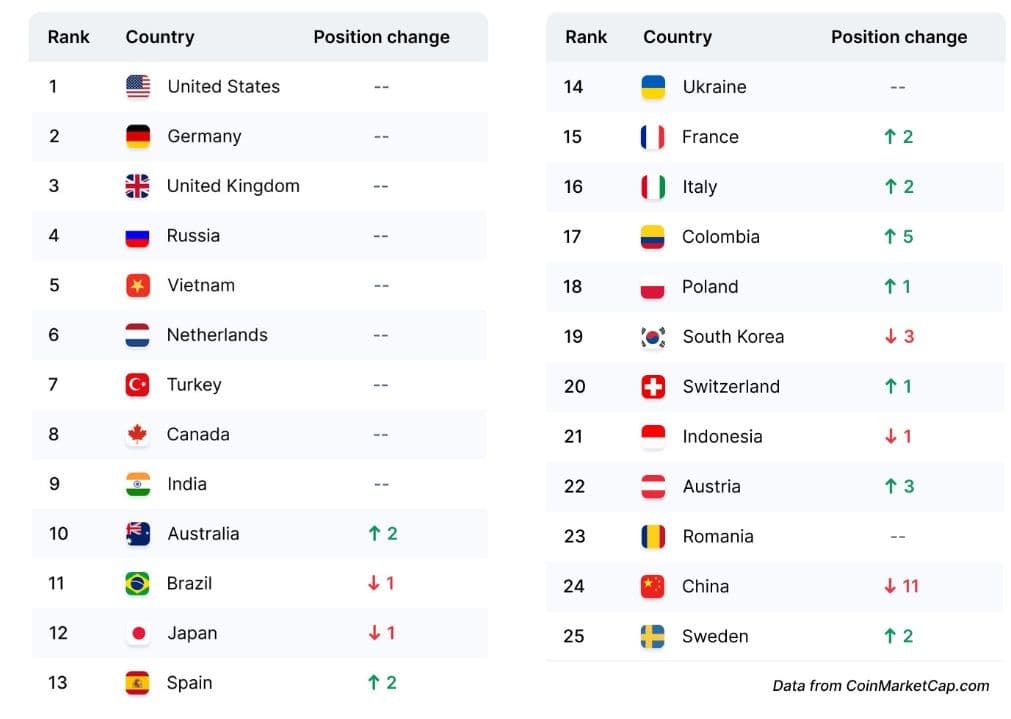Viewport: 1011px width, 719px height.
Task: Select the Vietnam flag icon
Action: (x=138, y=286)
